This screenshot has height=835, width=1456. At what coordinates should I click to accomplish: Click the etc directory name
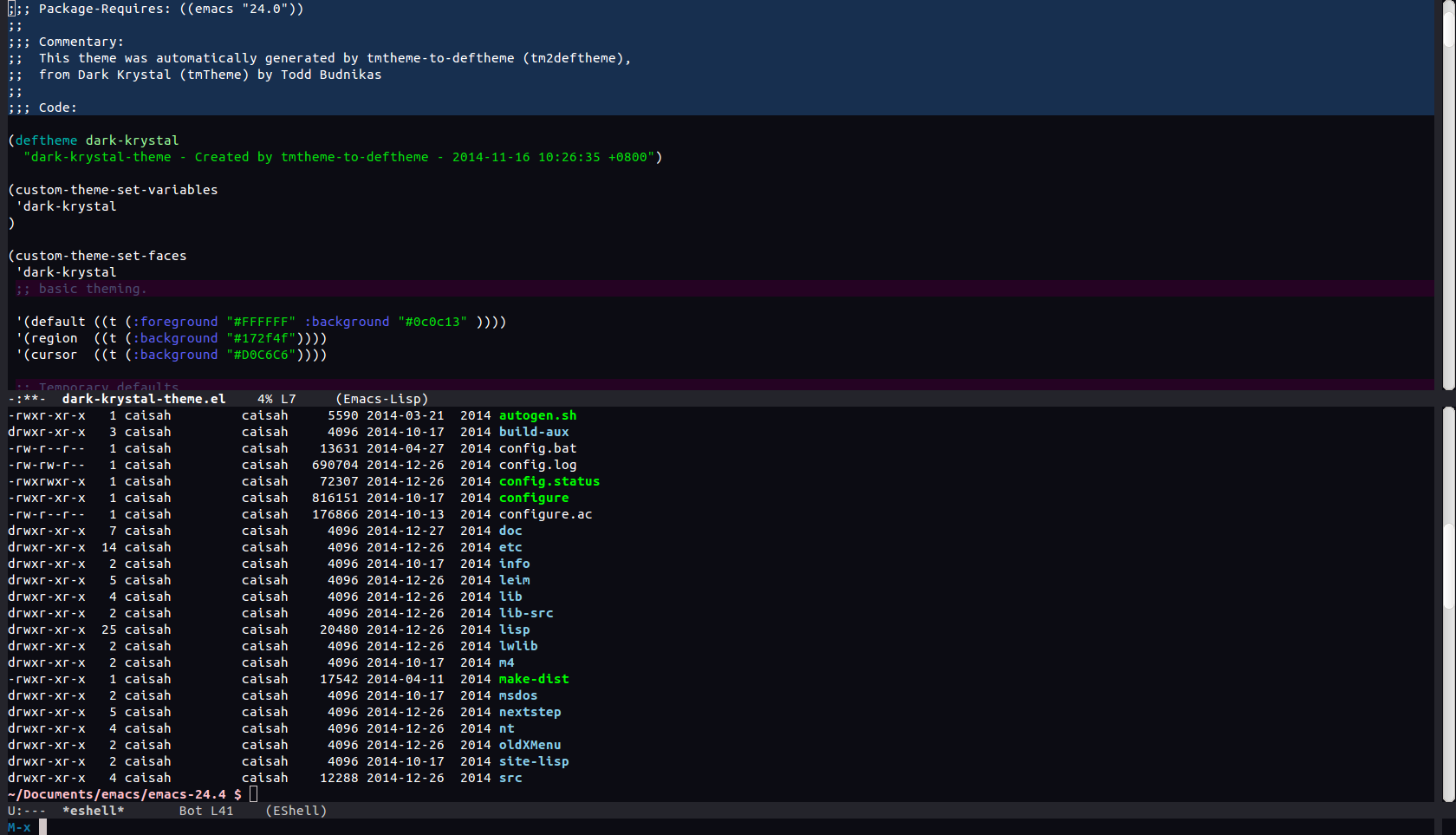point(510,547)
